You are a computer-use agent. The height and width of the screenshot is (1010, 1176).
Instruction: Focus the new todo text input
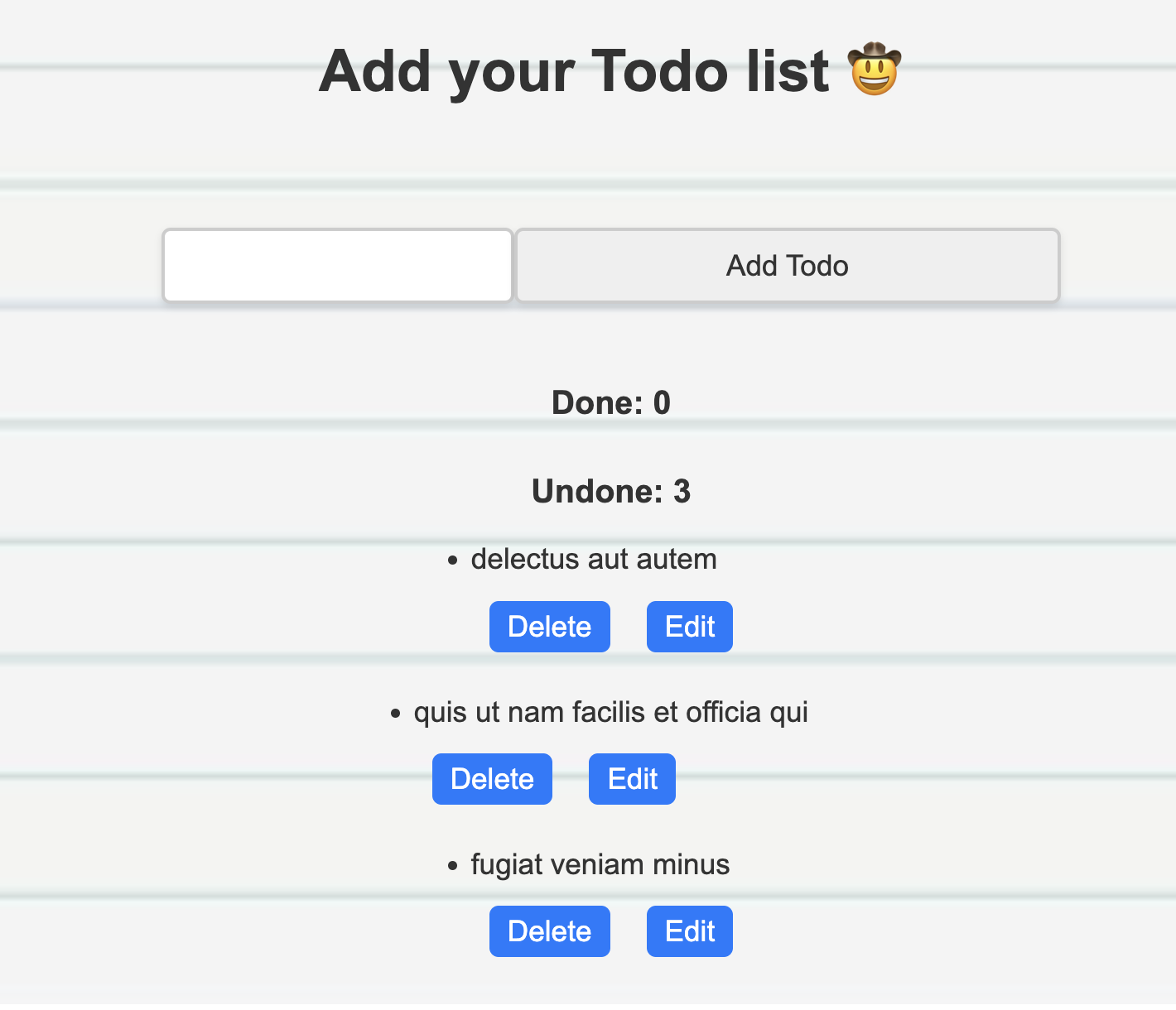[x=338, y=266]
